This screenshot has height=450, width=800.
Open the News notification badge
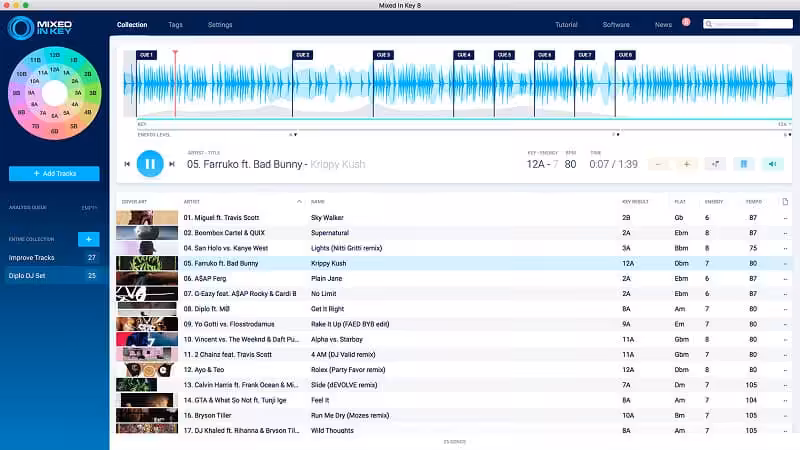686,21
